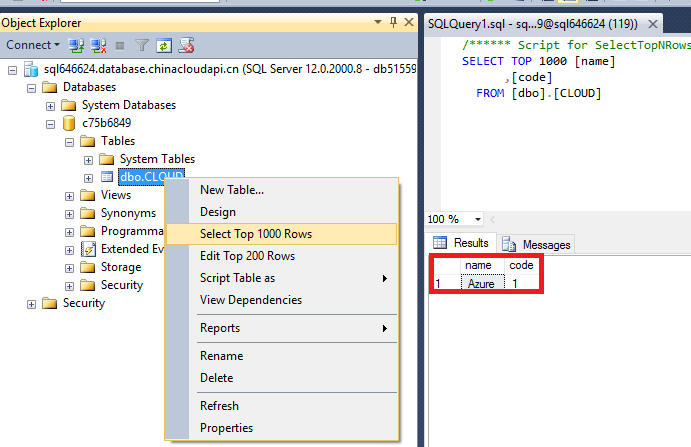Choose New Table... from context menu

click(x=282, y=190)
